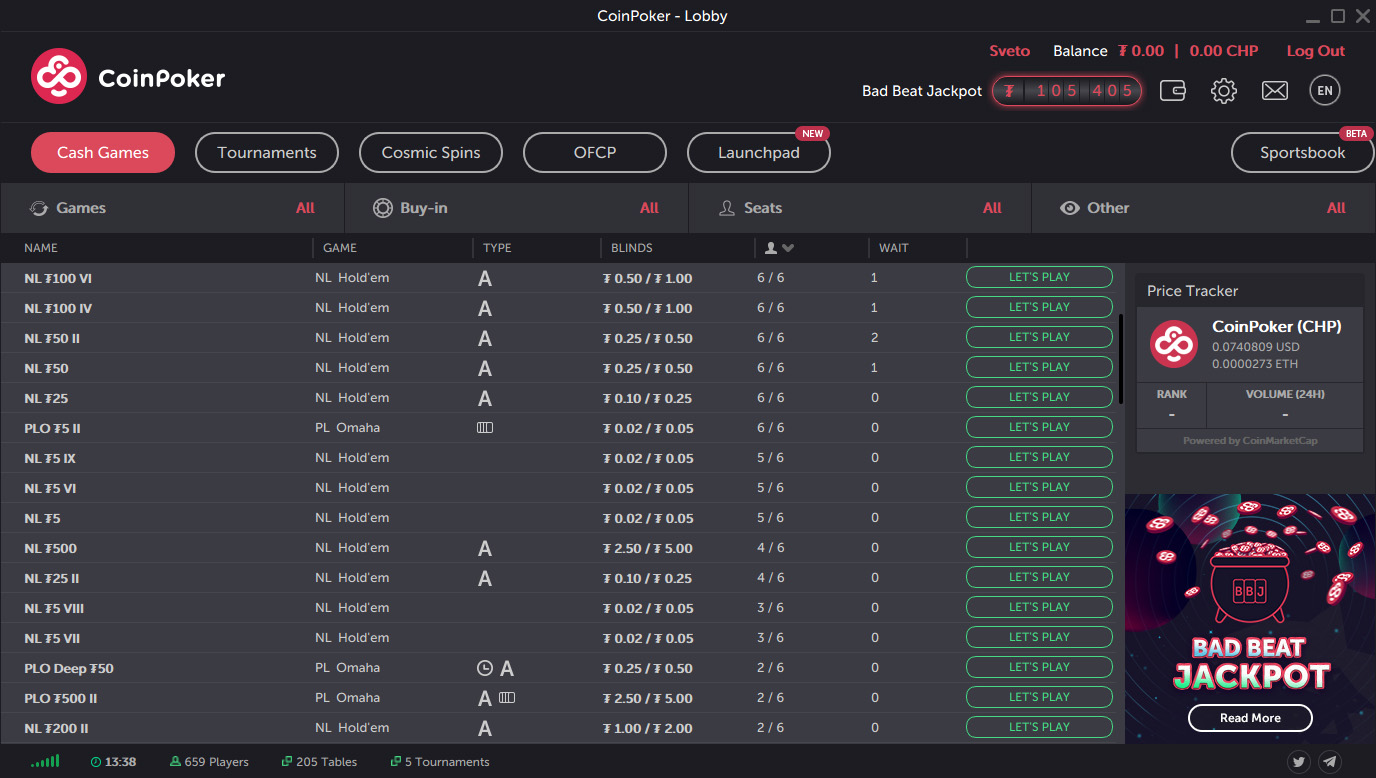Sort tables by players column arrow
The image size is (1376, 778).
pos(788,248)
